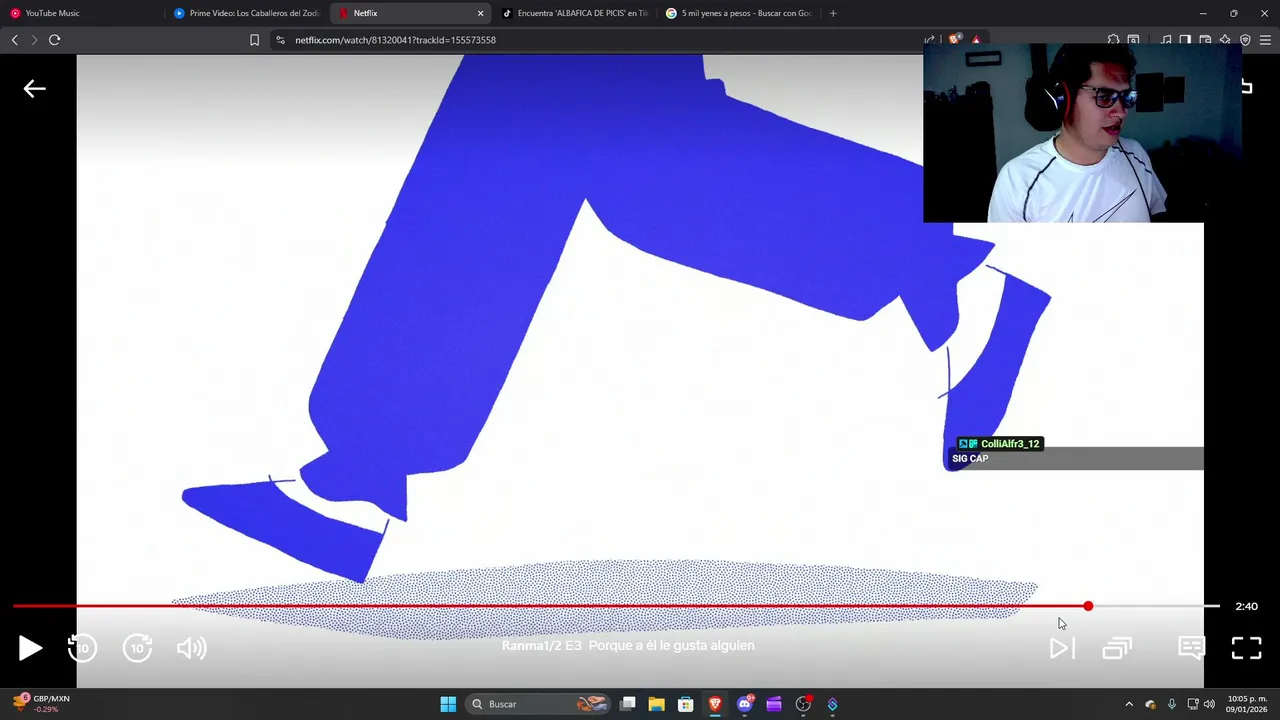Open the browser hamburger menu

(x=1265, y=40)
